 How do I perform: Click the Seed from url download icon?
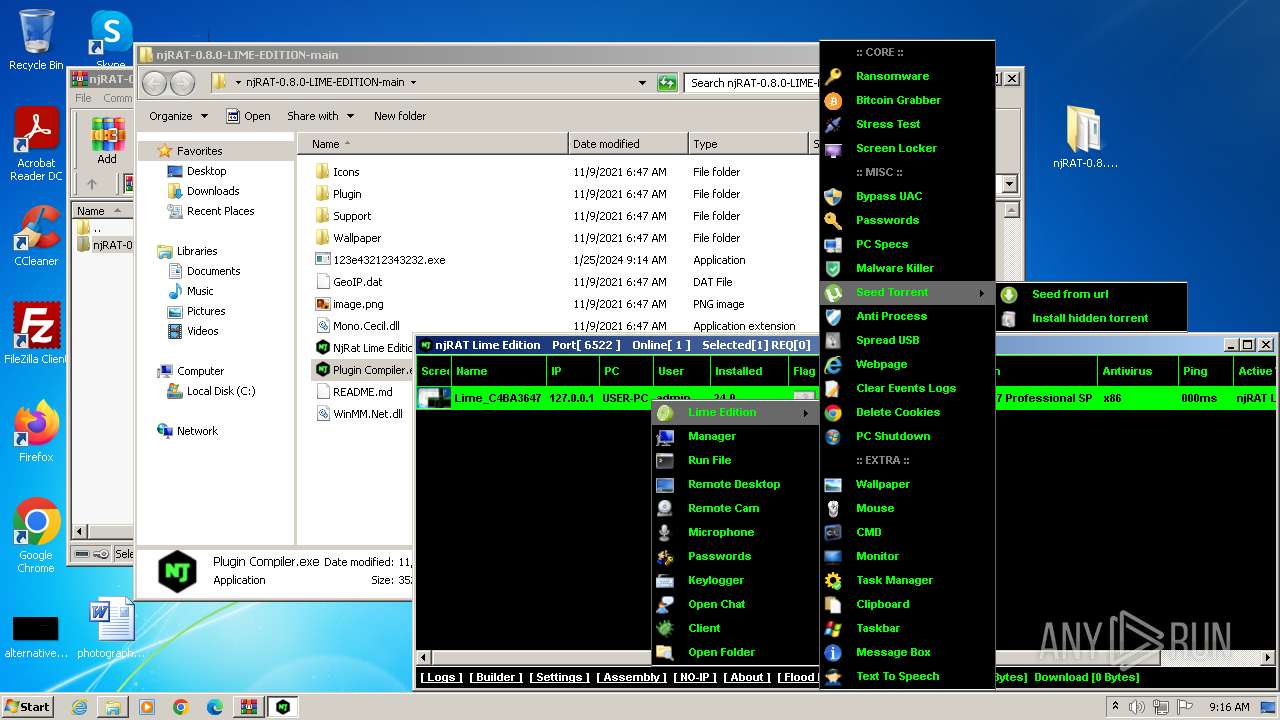coord(1009,294)
